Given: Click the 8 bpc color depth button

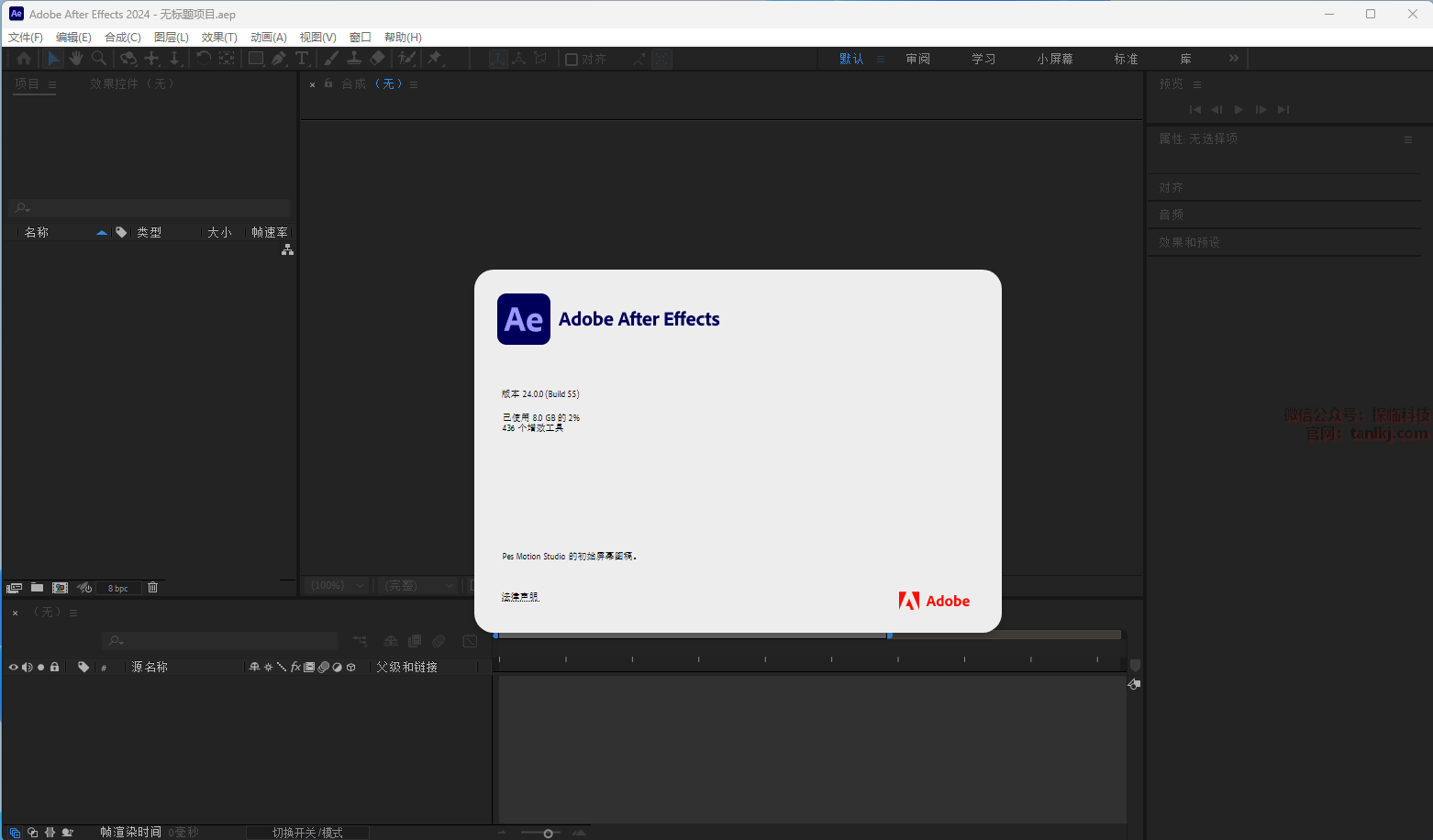Looking at the screenshot, I should click(x=118, y=589).
